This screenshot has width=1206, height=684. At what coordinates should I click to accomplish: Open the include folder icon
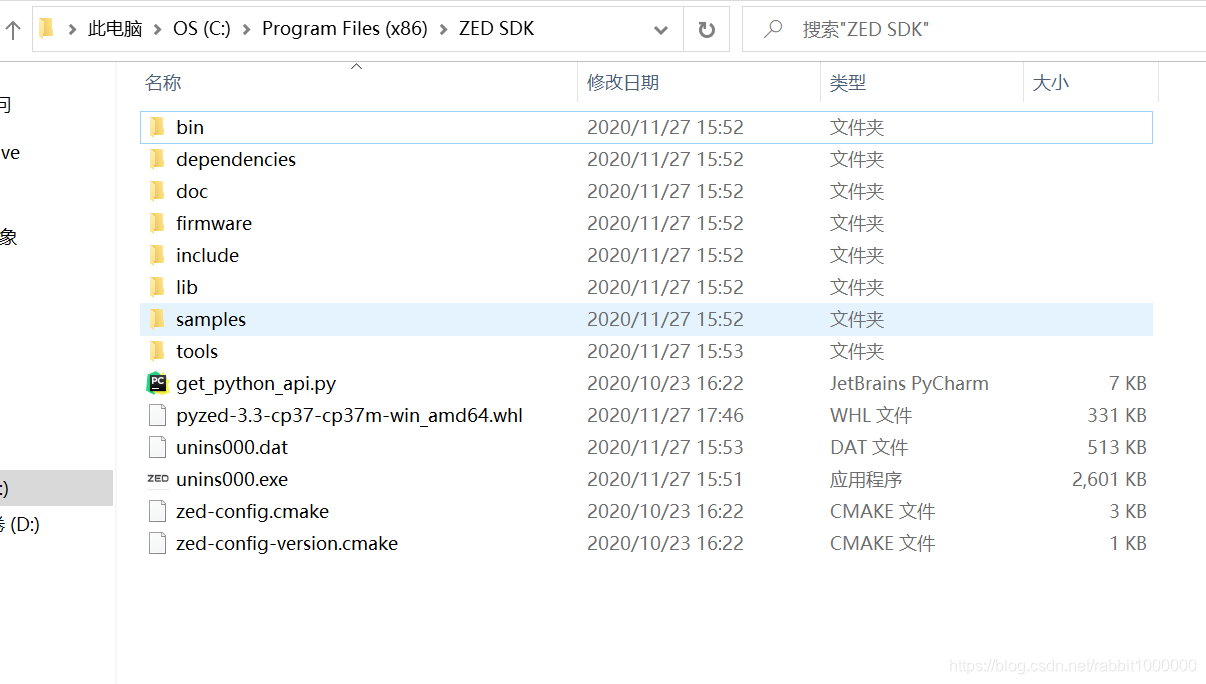coord(158,255)
